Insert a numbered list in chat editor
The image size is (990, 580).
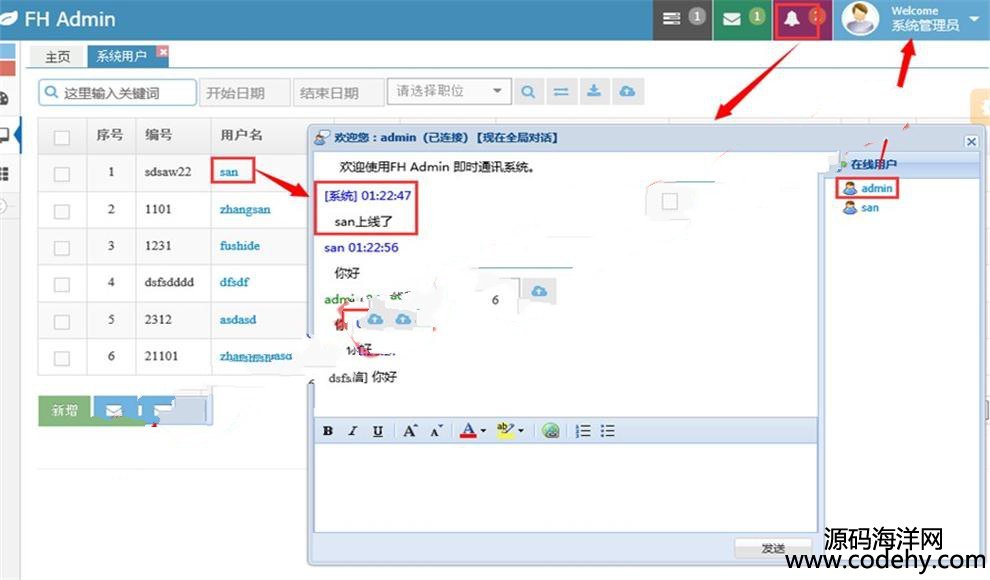583,431
